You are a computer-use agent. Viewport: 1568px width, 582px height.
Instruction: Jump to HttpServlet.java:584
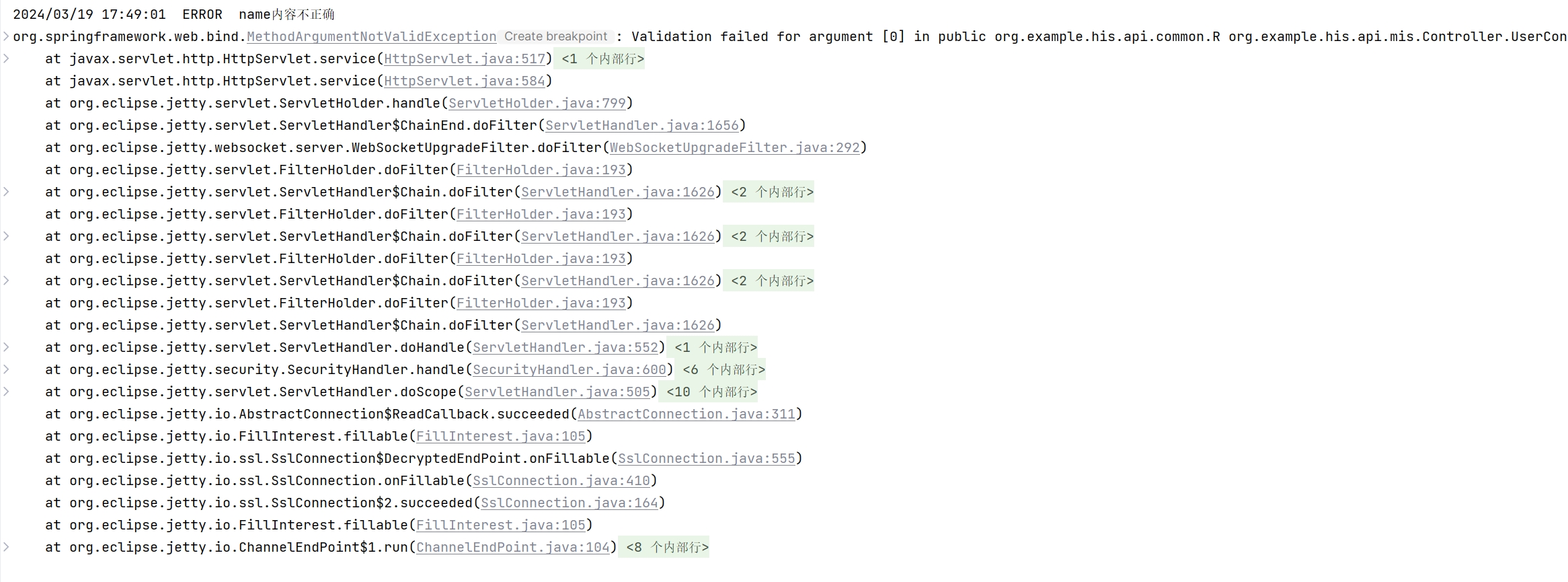pos(465,81)
